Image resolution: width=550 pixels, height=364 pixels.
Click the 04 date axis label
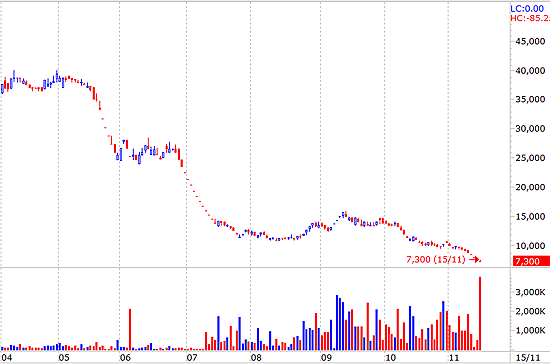pyautogui.click(x=6, y=358)
